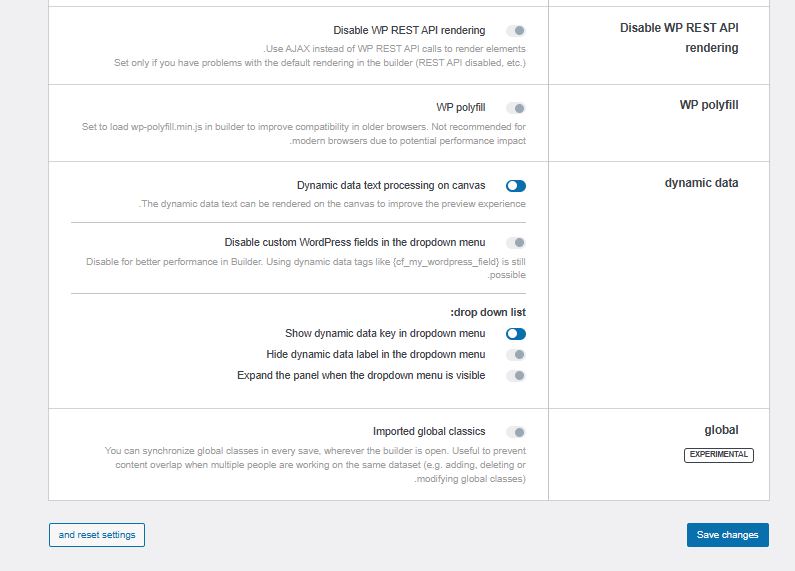Viewport: 795px width, 571px height.
Task: Click the 'WP polyfill' setting label beside toggle
Action: (460, 108)
